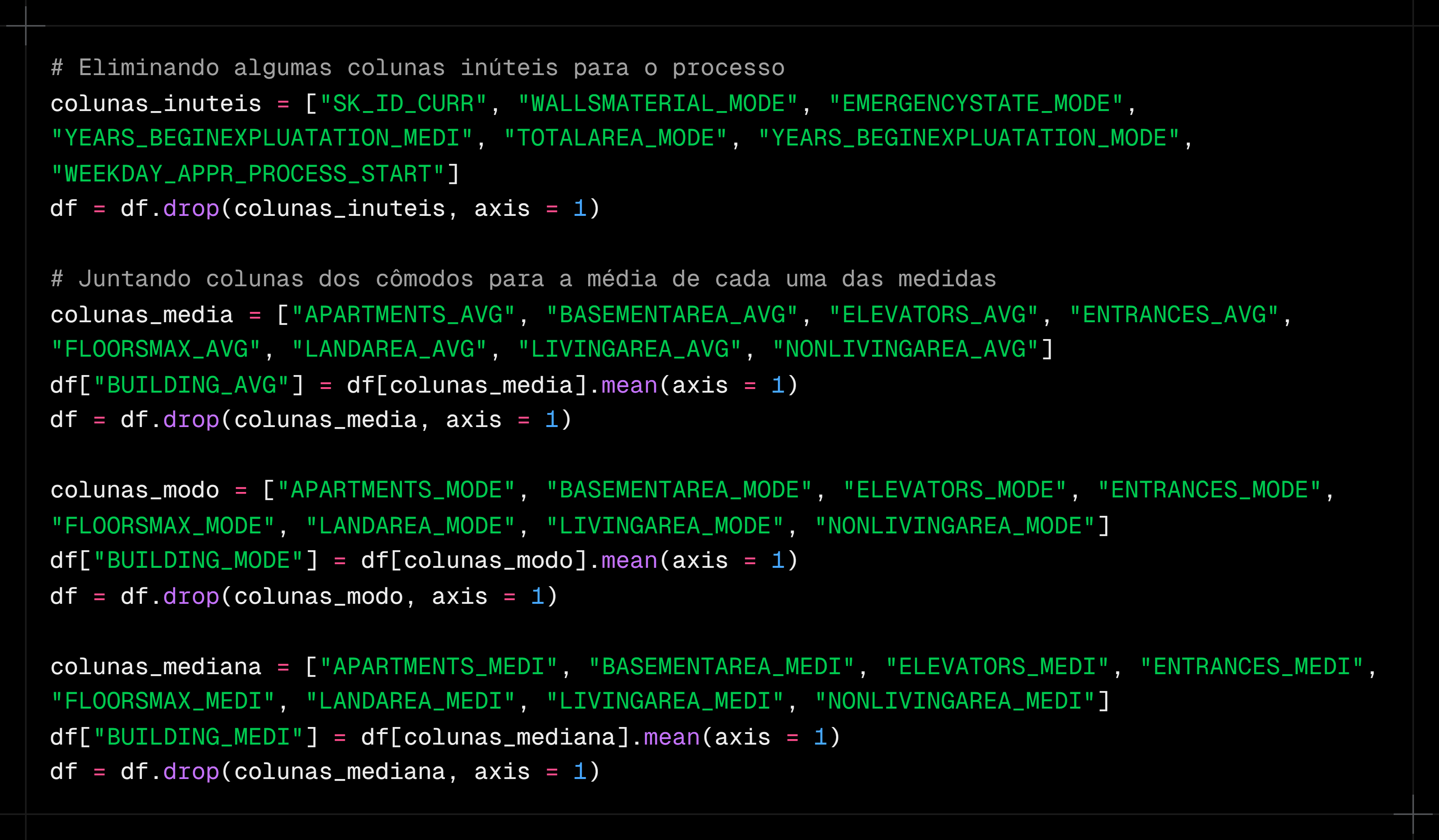Click the string "WEEKDAY_APPR_PROCESS_START"
The width and height of the screenshot is (1439, 840).
(x=248, y=174)
